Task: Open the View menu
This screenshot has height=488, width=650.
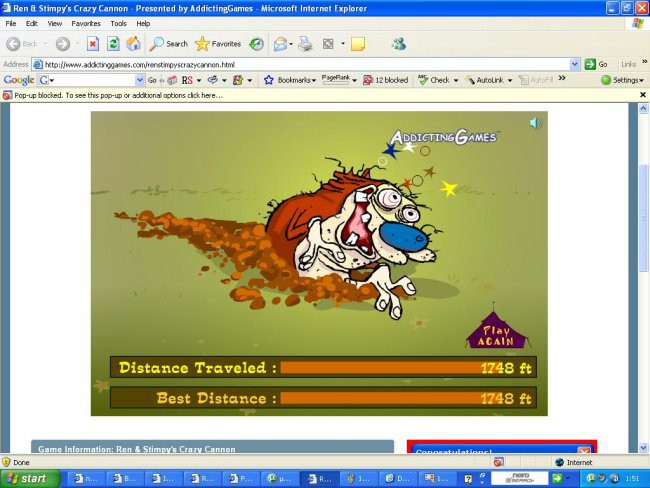Action: pos(54,24)
